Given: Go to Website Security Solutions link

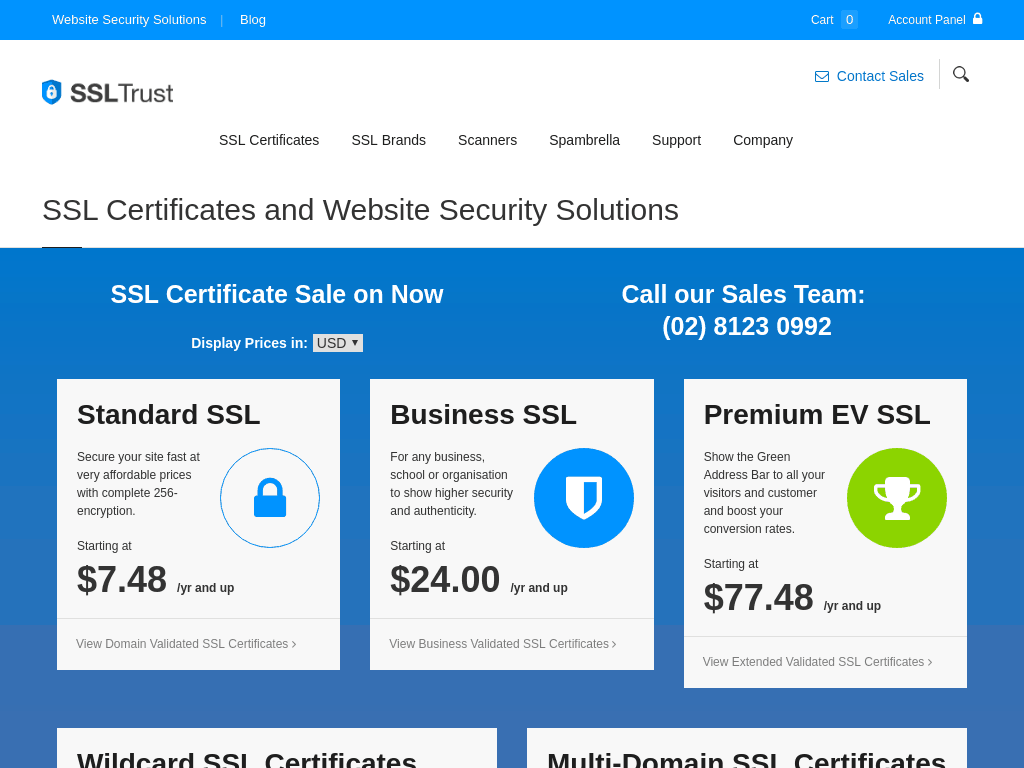Looking at the screenshot, I should point(129,20).
